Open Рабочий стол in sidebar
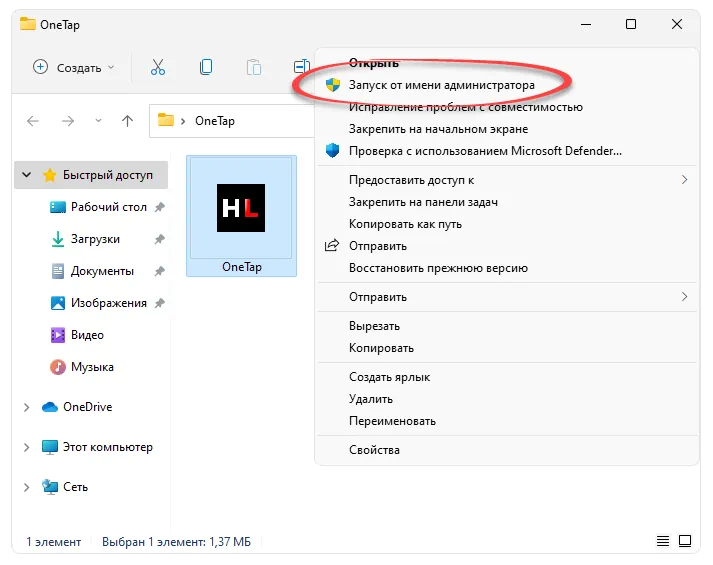This screenshot has height=565, width=713. point(109,207)
